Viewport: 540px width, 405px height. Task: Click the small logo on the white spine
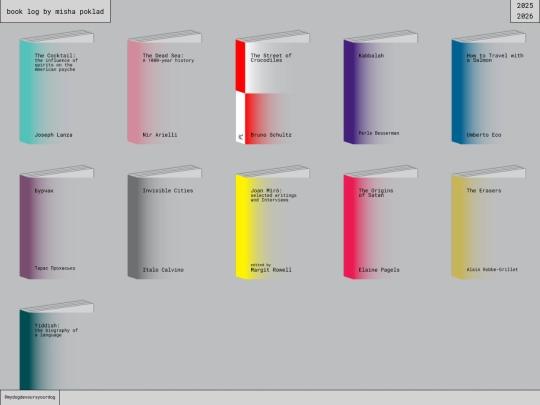tap(241, 137)
